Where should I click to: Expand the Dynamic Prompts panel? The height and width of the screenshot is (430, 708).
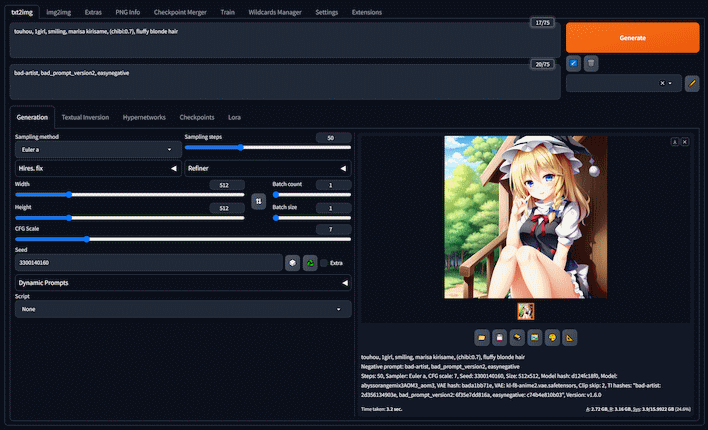pyautogui.click(x=182, y=283)
